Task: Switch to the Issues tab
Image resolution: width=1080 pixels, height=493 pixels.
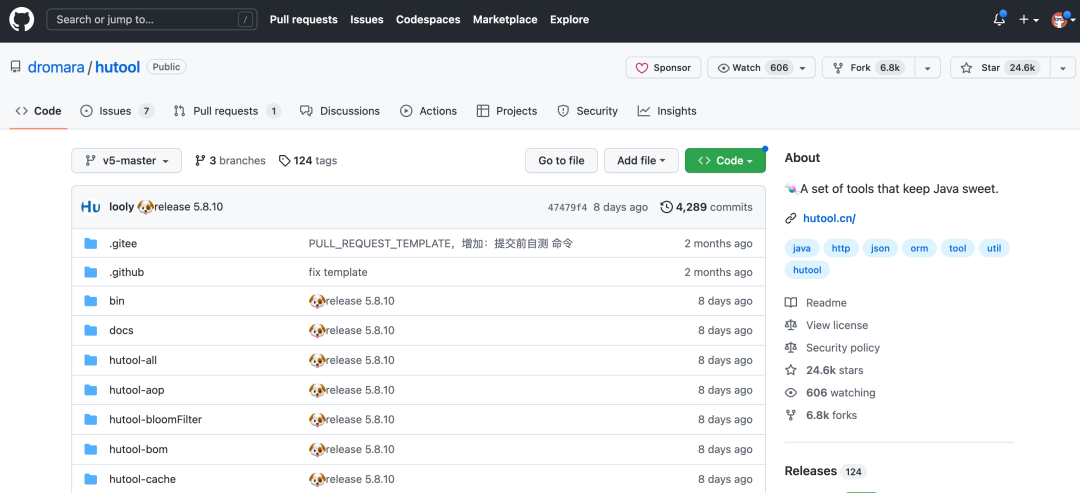Action: click(116, 111)
